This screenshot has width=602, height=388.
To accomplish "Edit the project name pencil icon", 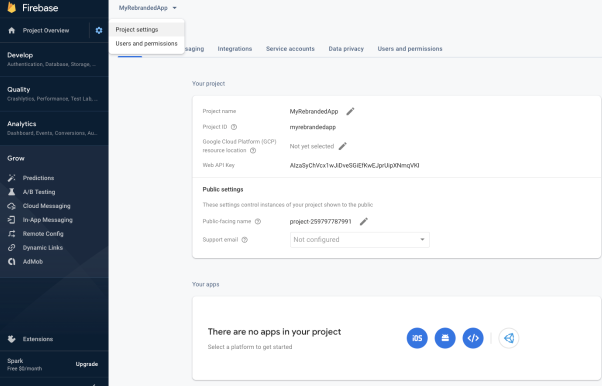I will click(350, 111).
